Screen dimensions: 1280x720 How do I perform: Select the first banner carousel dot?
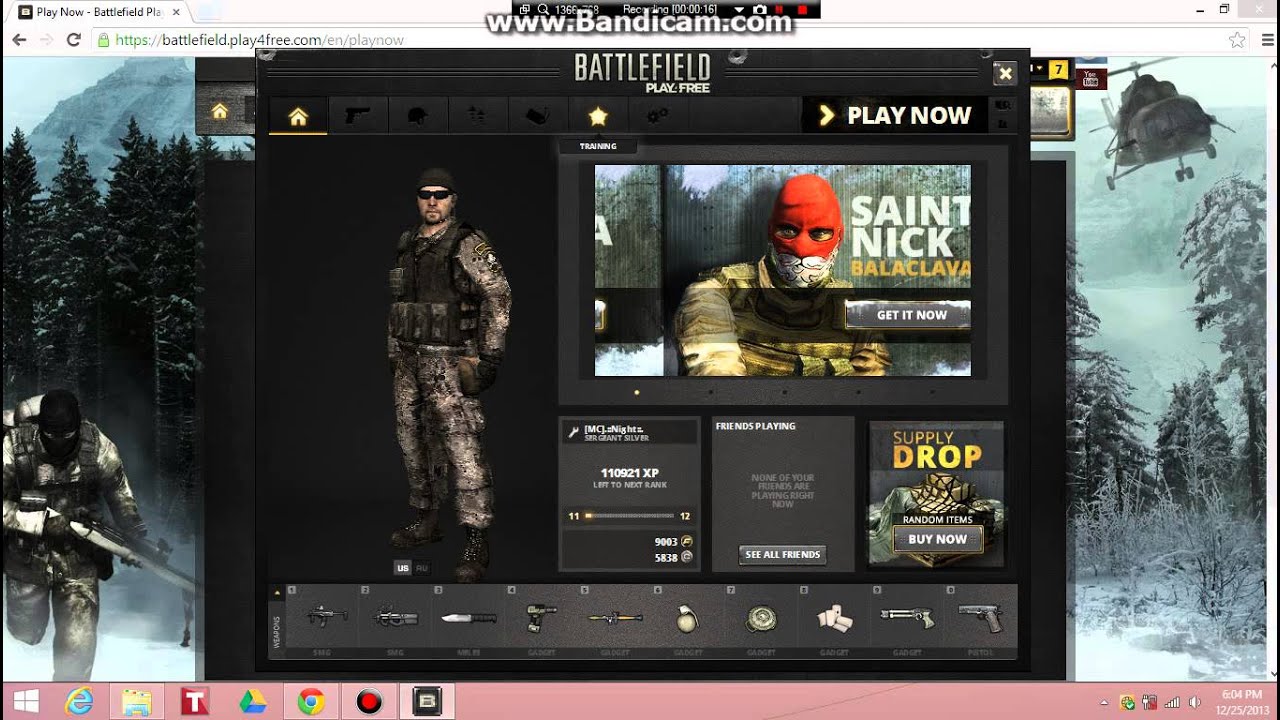[636, 392]
